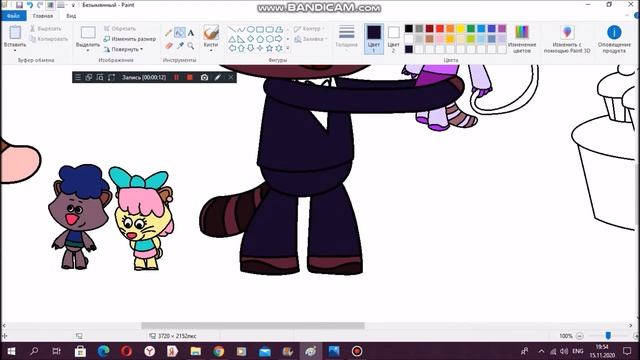The height and width of the screenshot is (360, 640).
Task: Click the Save icon in quick access toolbar
Action: pyautogui.click(x=19, y=5)
